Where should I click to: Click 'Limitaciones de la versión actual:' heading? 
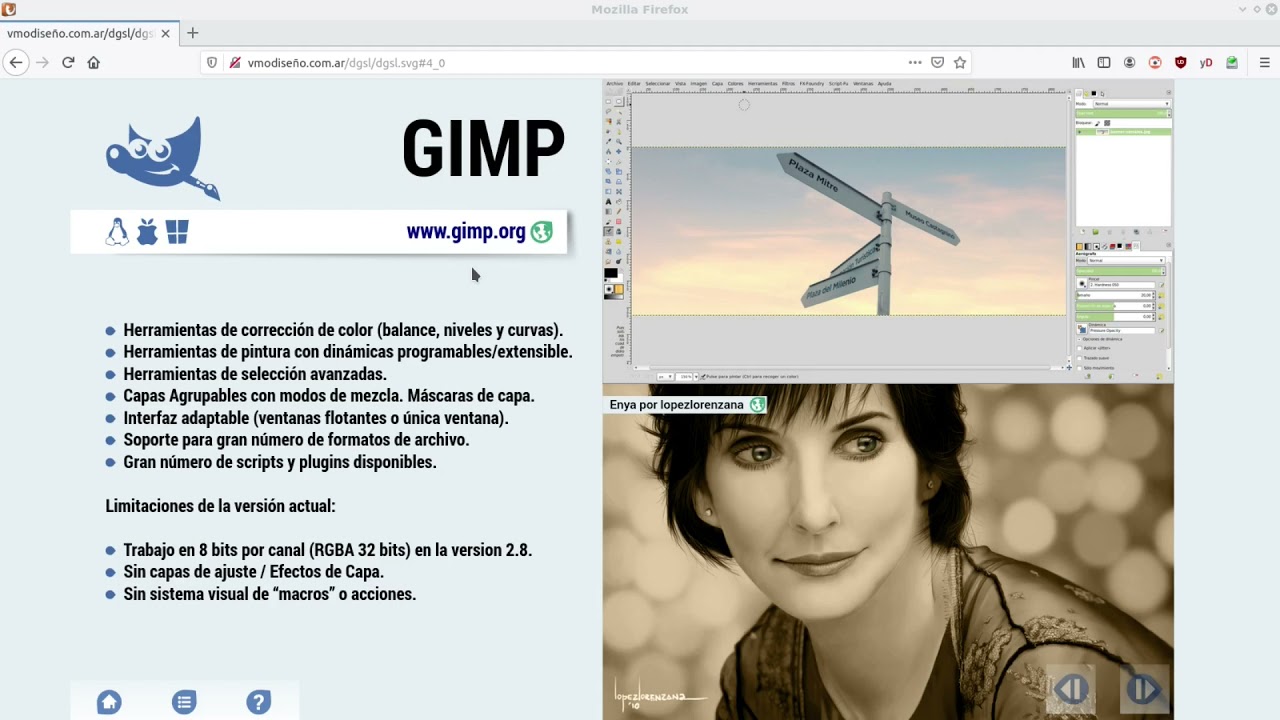click(x=221, y=506)
